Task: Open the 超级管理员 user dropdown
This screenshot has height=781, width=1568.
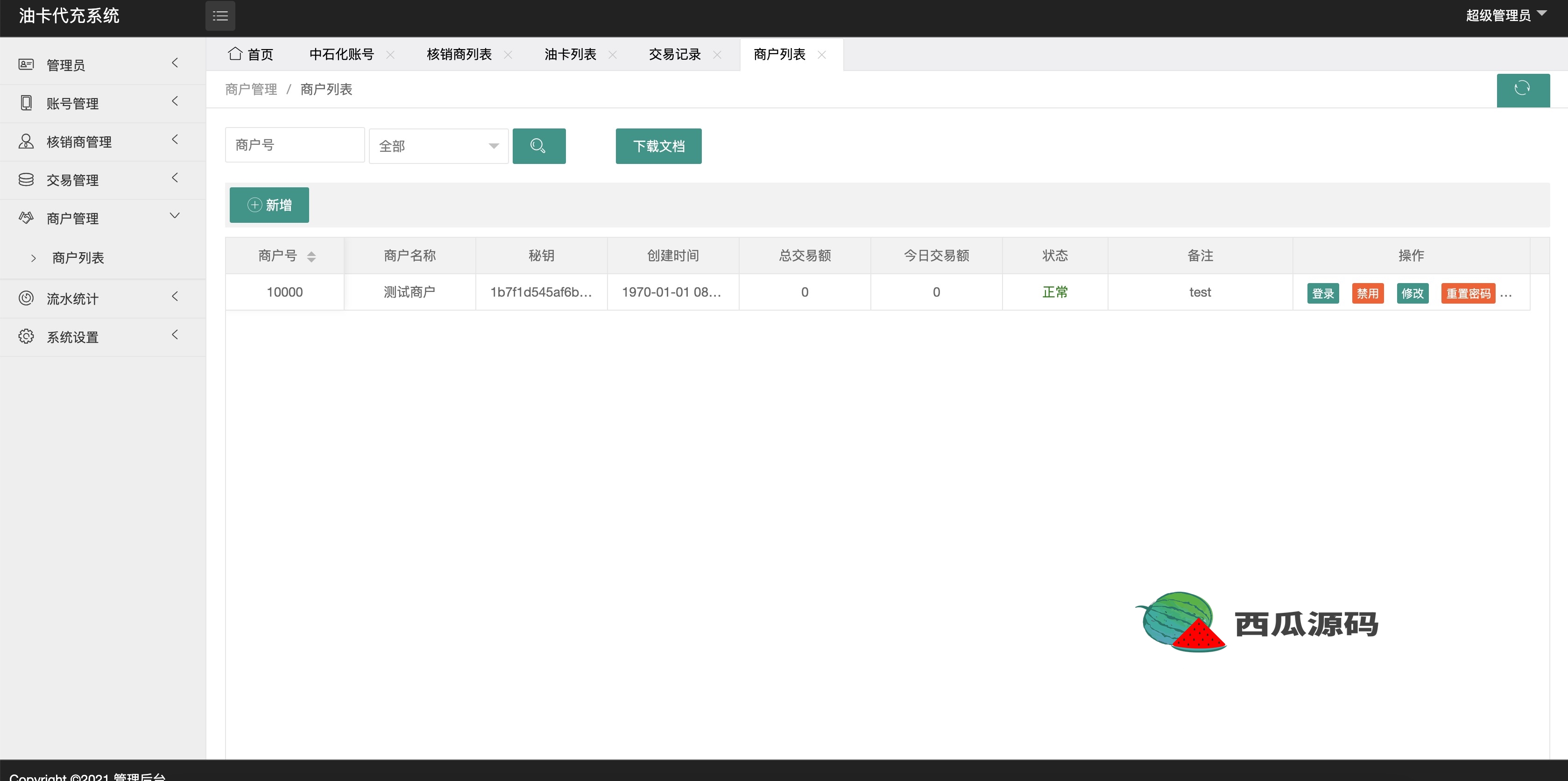Action: 1506,15
